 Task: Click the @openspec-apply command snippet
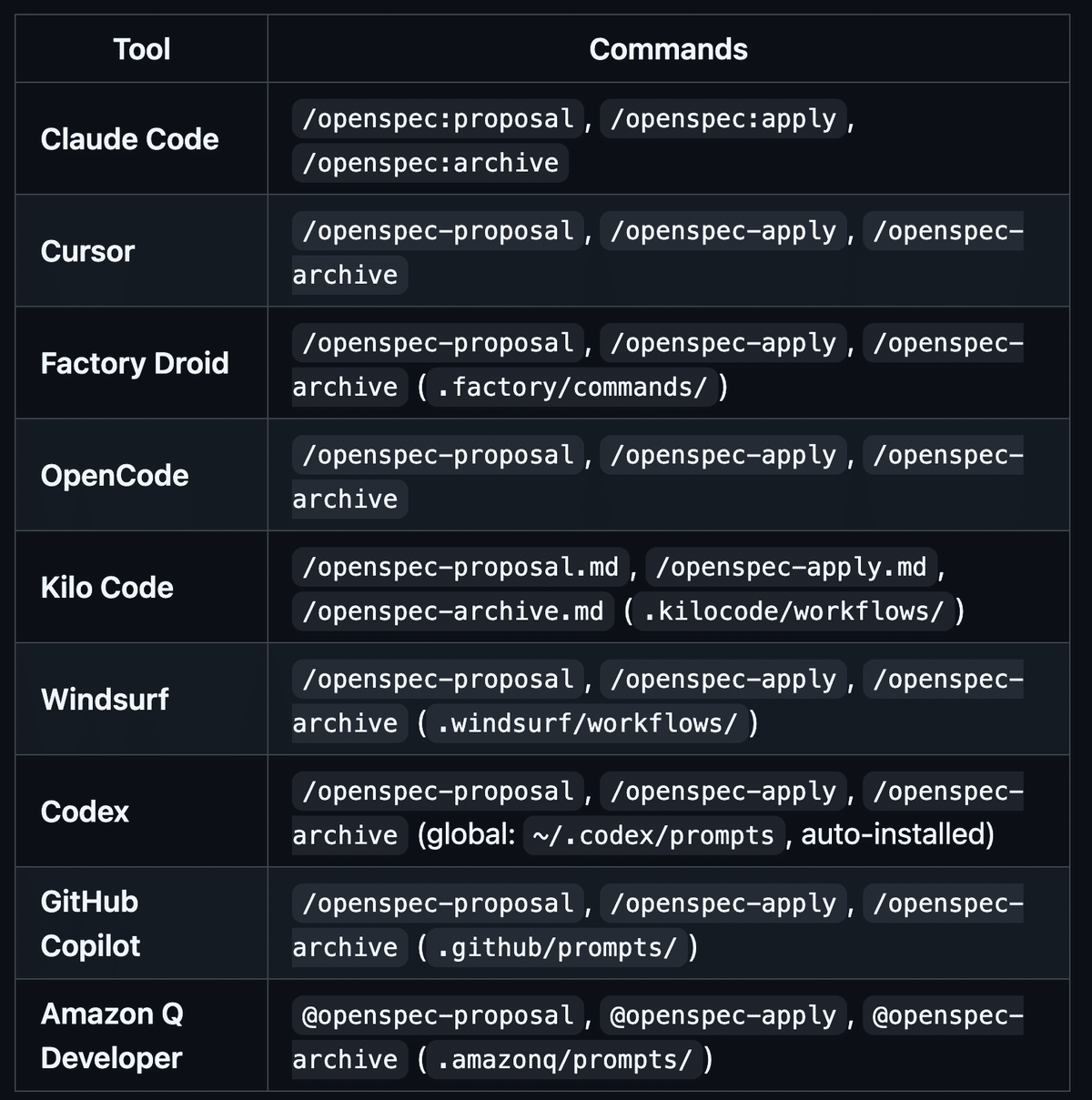pos(723,1016)
